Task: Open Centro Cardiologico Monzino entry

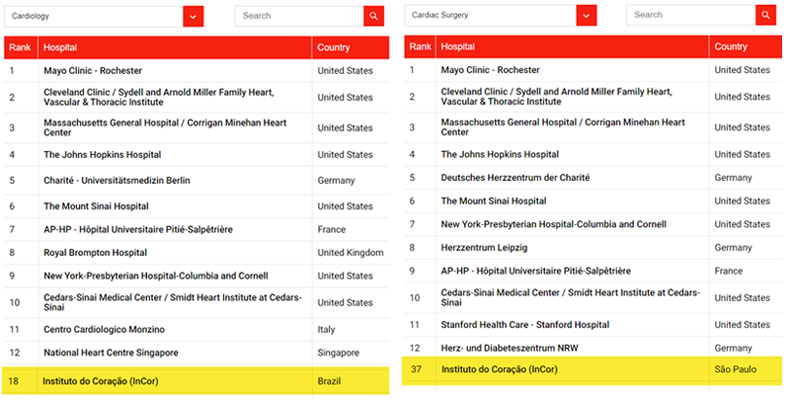Action: click(104, 329)
